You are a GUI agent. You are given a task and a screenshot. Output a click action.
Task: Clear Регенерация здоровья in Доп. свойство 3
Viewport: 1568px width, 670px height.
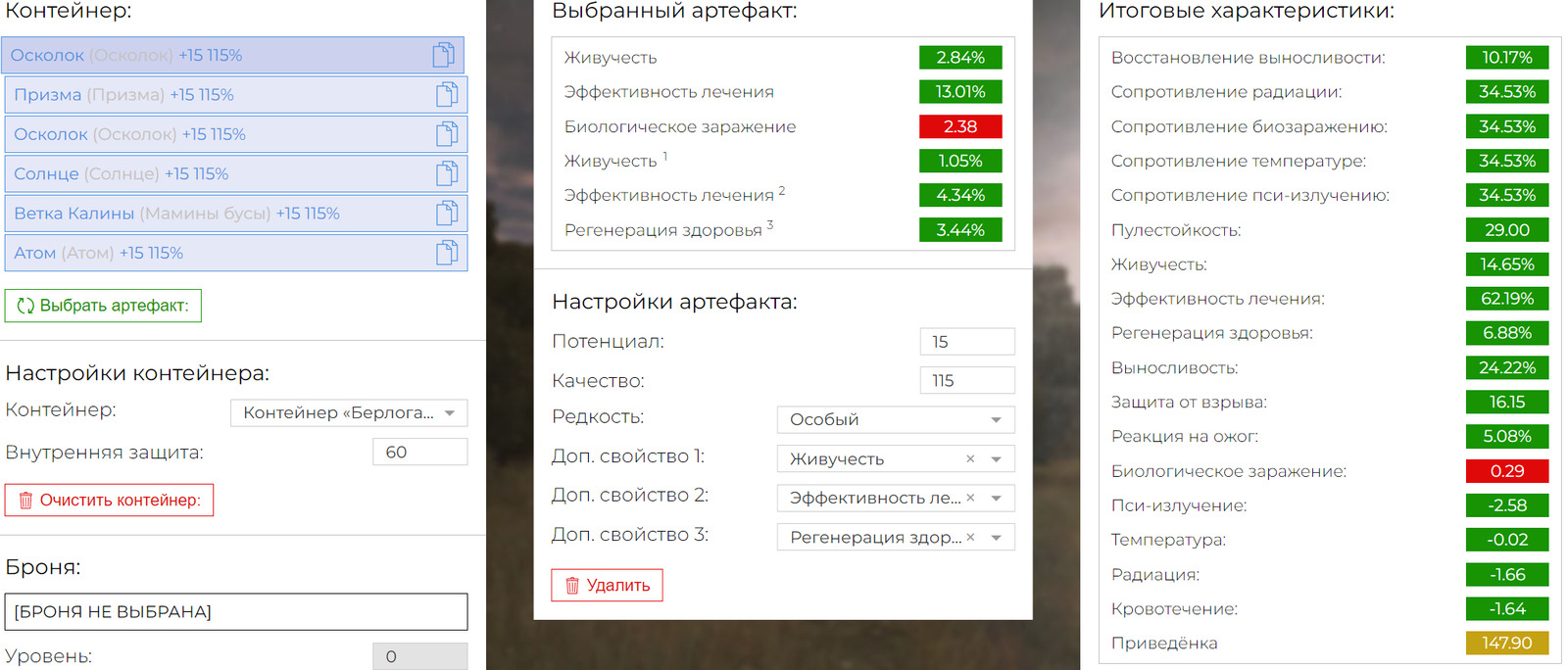(x=970, y=537)
